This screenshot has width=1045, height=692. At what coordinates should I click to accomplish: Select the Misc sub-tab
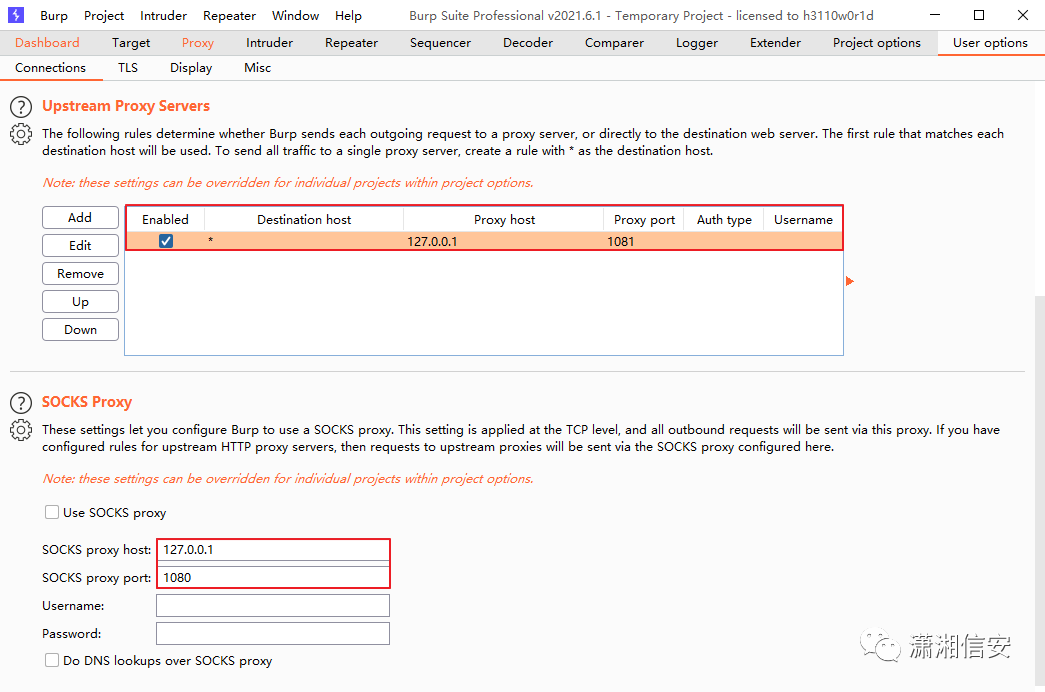257,68
